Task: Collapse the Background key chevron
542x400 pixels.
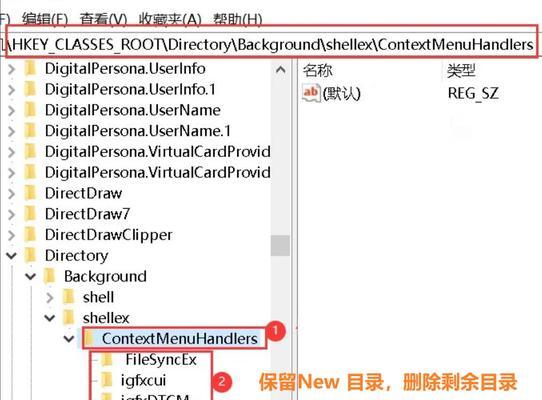Action: 30,277
